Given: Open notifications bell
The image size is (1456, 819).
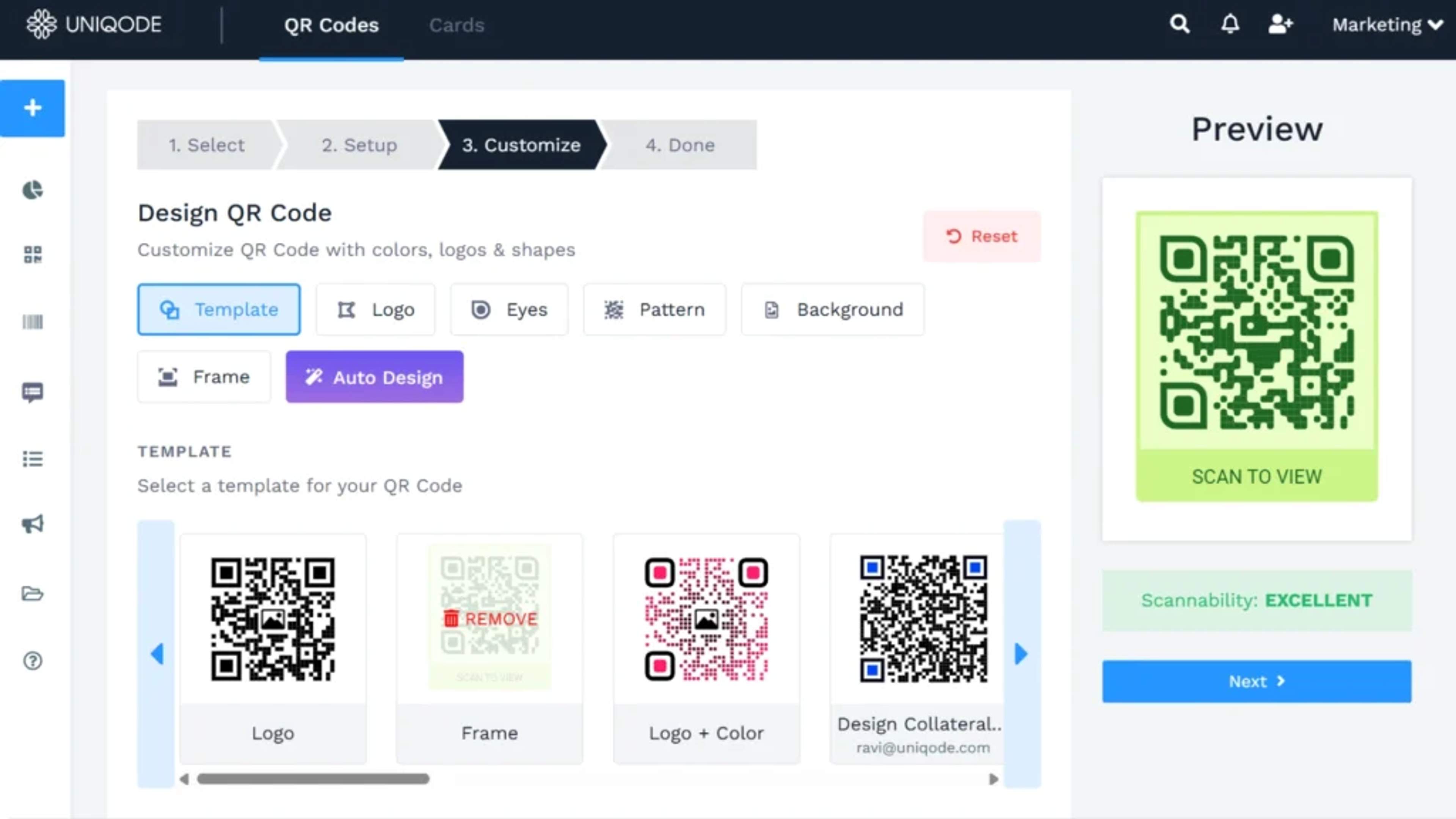Looking at the screenshot, I should pos(1230,24).
